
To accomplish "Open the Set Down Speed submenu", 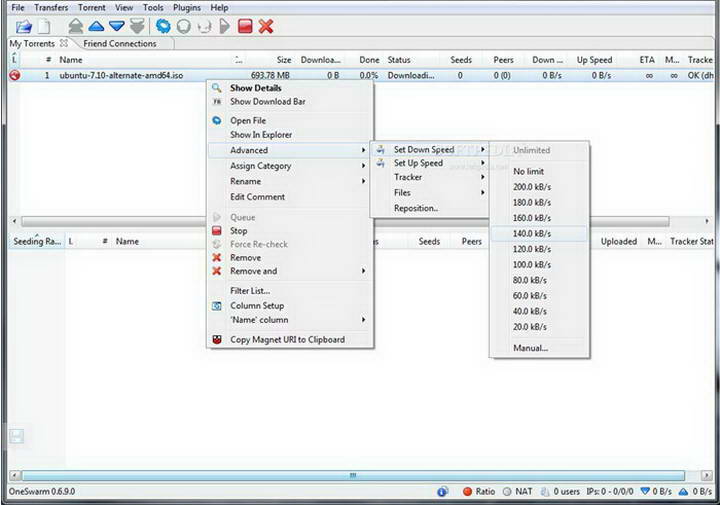I will point(429,150).
